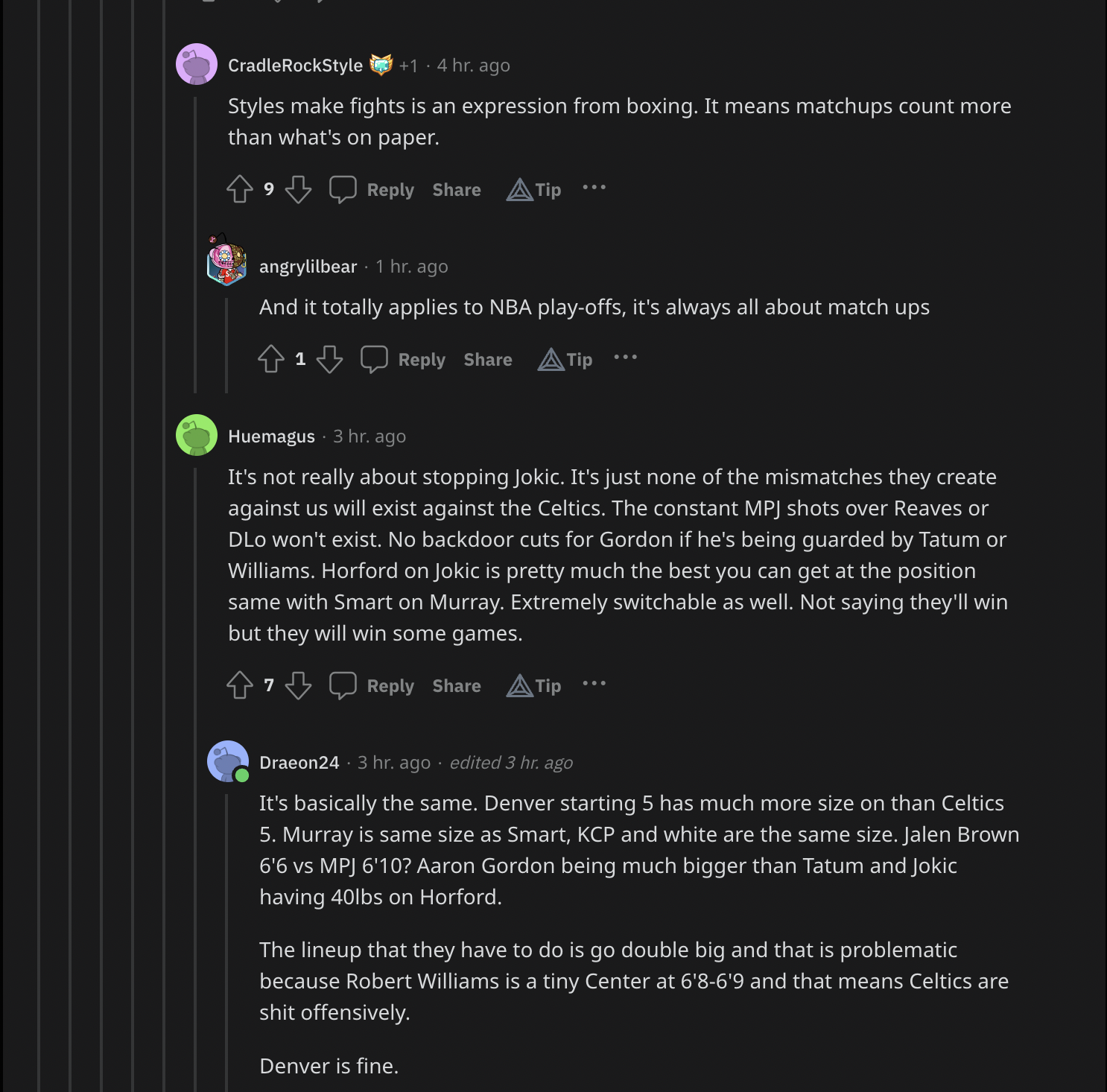Image resolution: width=1107 pixels, height=1092 pixels.
Task: Click the badge icon beside CradleRockStyle's name
Action: [x=381, y=66]
